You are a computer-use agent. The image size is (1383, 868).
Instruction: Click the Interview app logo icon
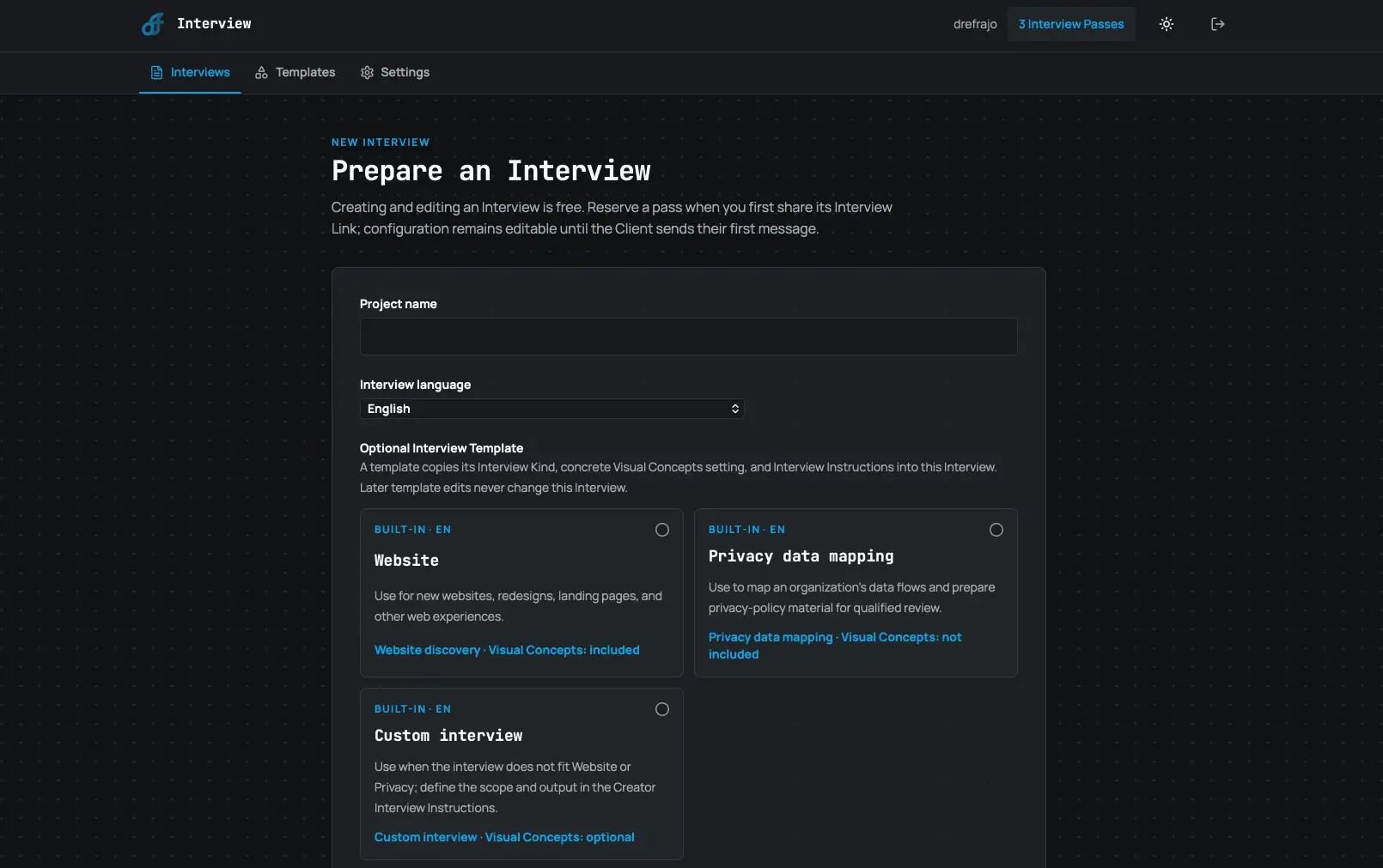(153, 24)
